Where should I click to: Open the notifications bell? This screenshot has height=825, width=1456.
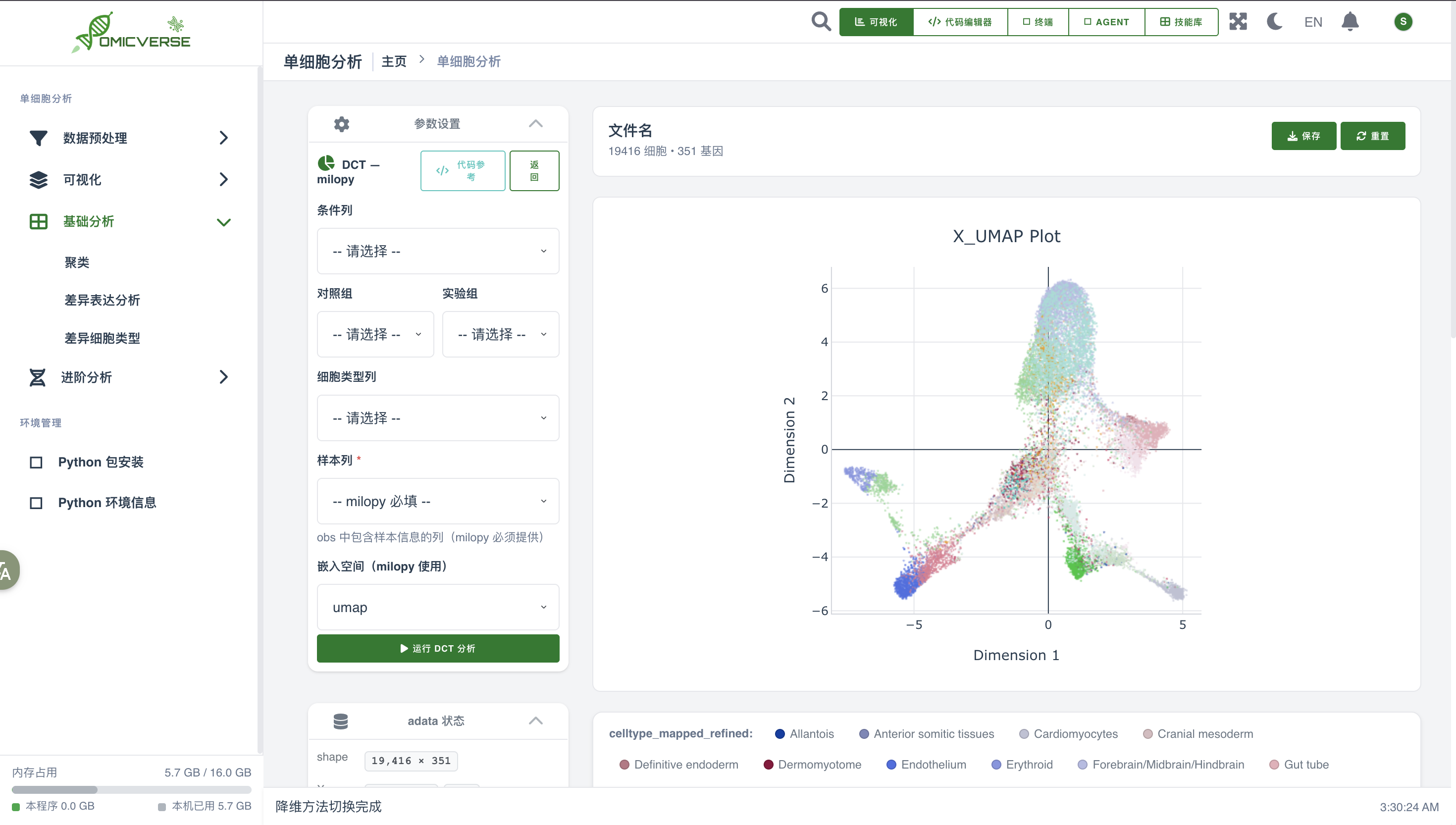tap(1350, 21)
